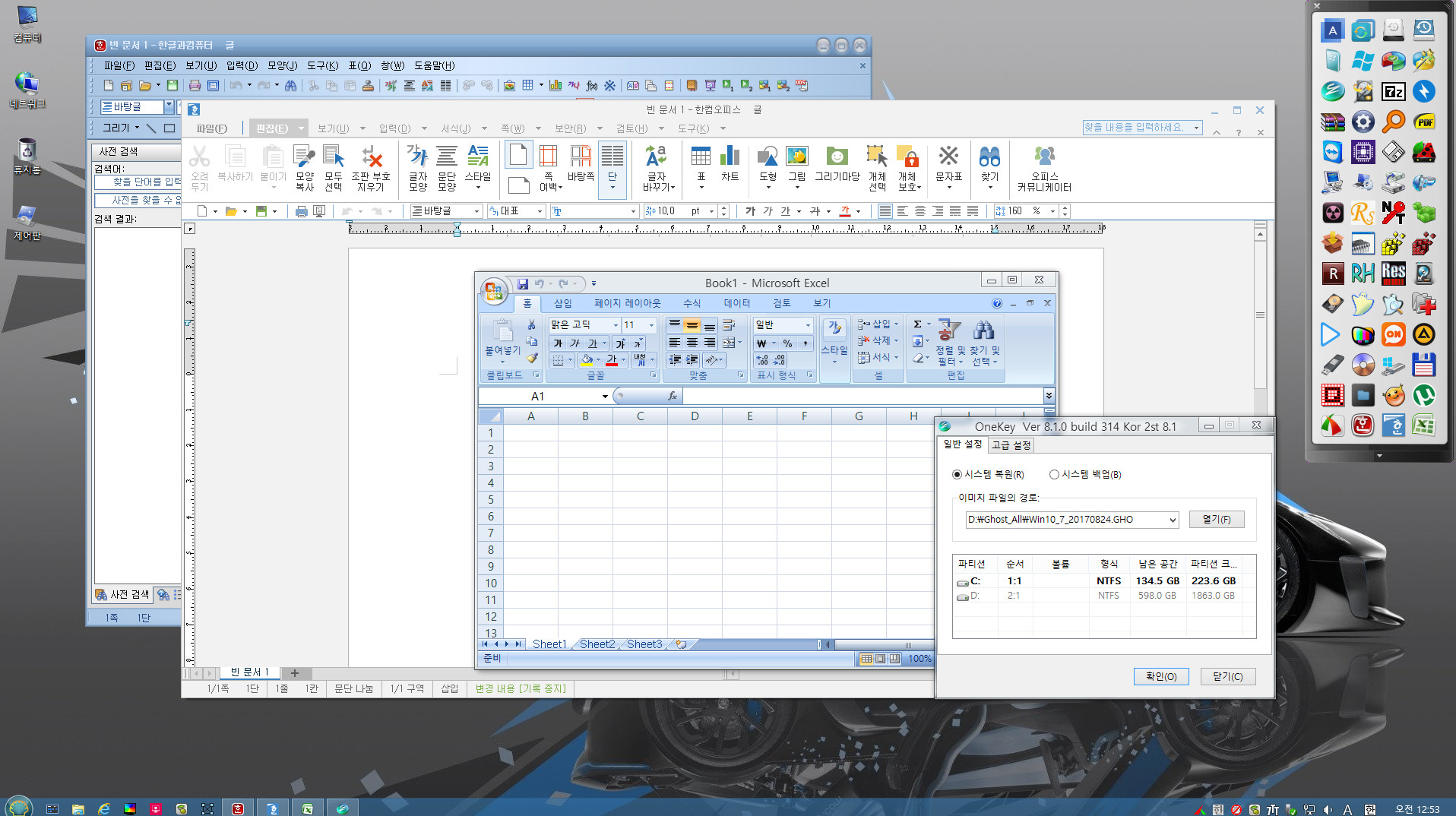Open Hancom font size 10.0 pt dropdown
1456x816 pixels.
[712, 211]
